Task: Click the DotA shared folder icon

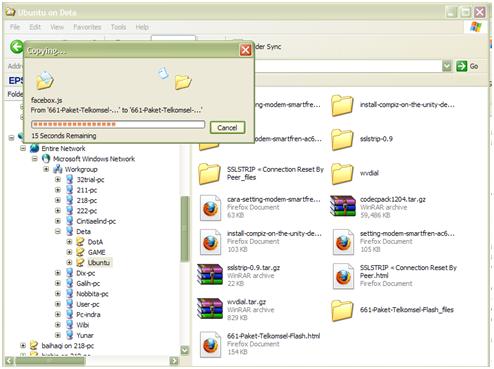Action: (80, 242)
